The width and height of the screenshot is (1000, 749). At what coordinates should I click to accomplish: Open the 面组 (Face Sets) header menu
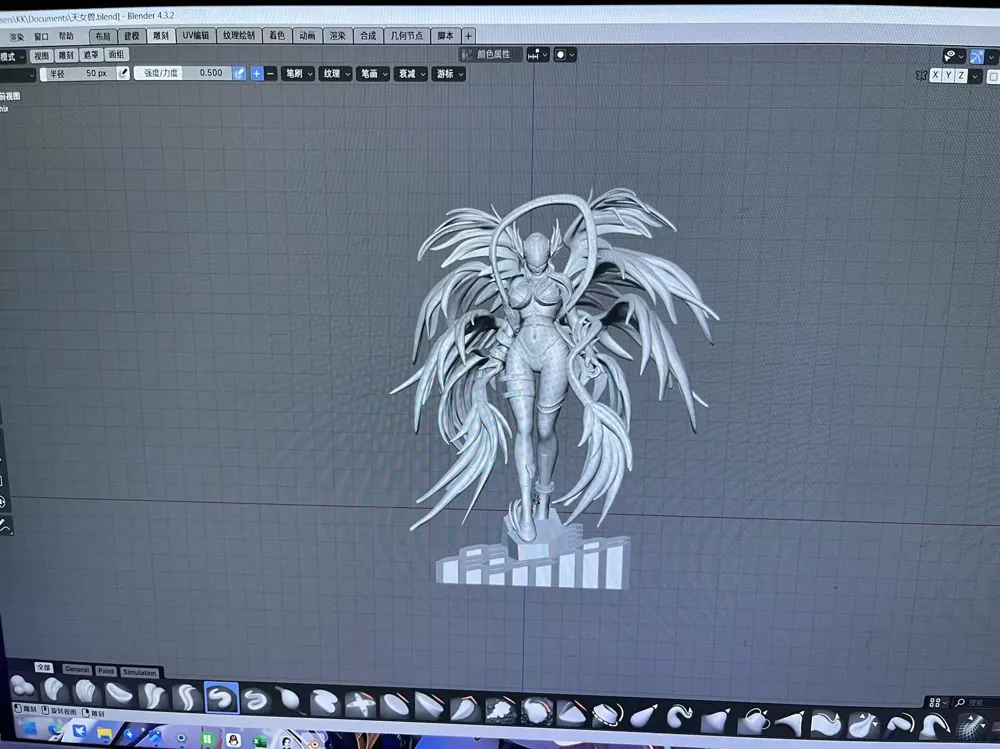coord(116,55)
